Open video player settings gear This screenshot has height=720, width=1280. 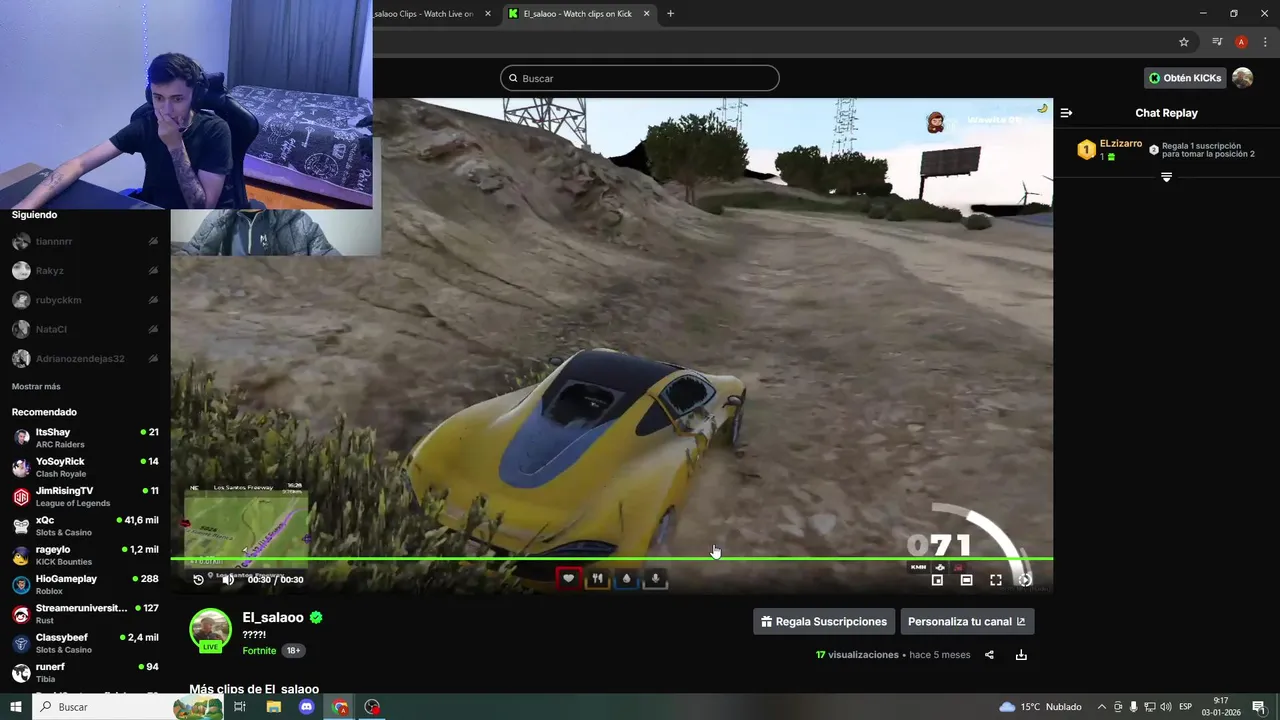[1025, 580]
